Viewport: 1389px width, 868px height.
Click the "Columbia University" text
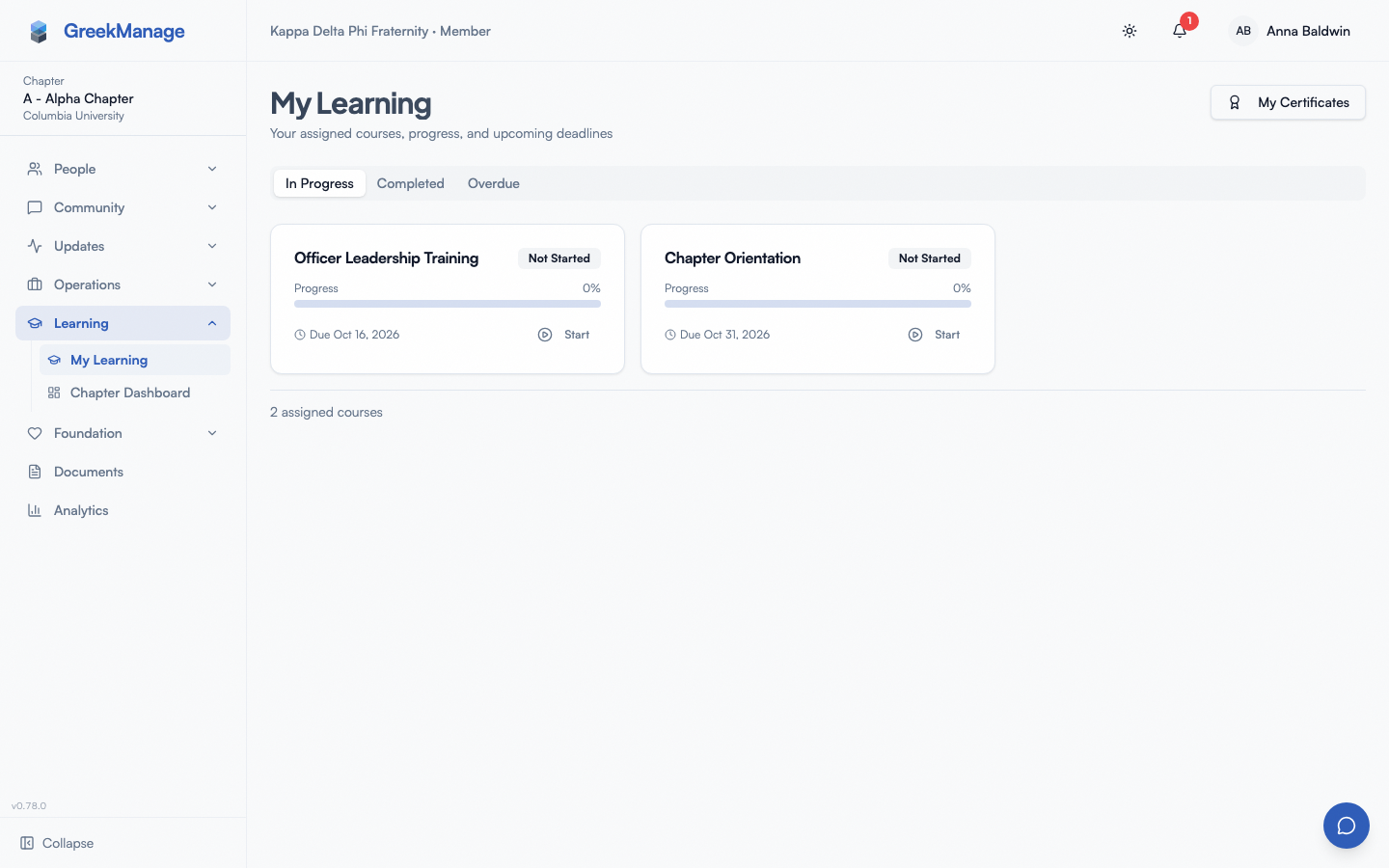(x=73, y=116)
